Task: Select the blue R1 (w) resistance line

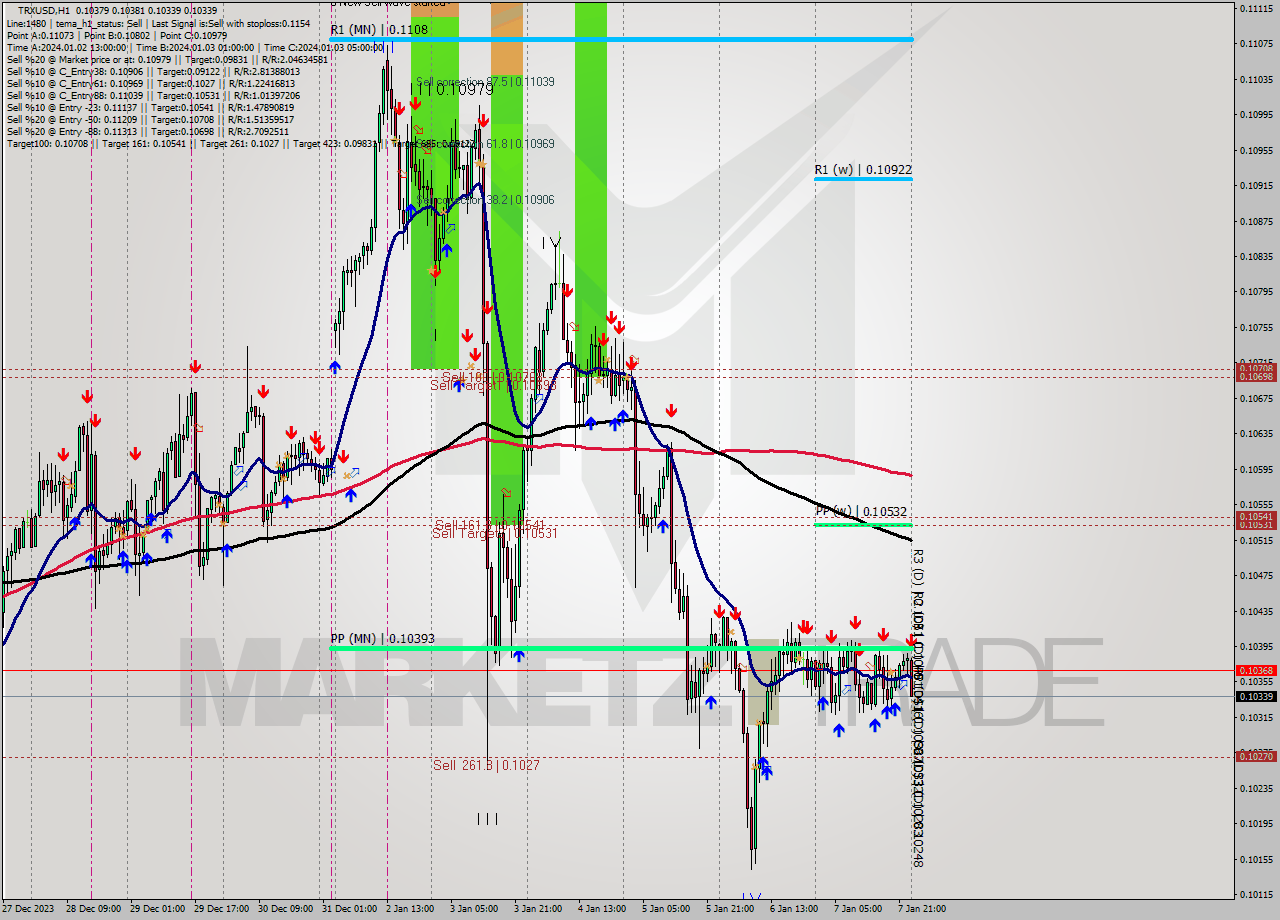Action: [863, 179]
